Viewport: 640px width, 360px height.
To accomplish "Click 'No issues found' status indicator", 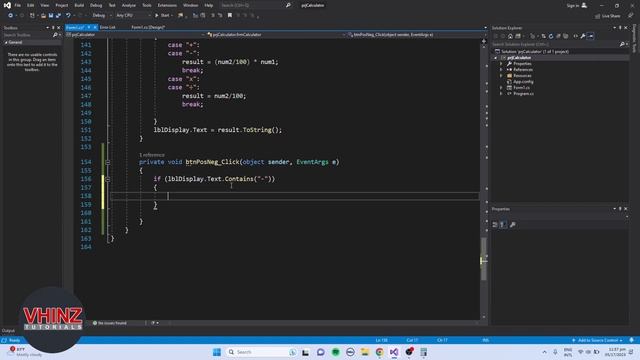I will click(x=110, y=323).
